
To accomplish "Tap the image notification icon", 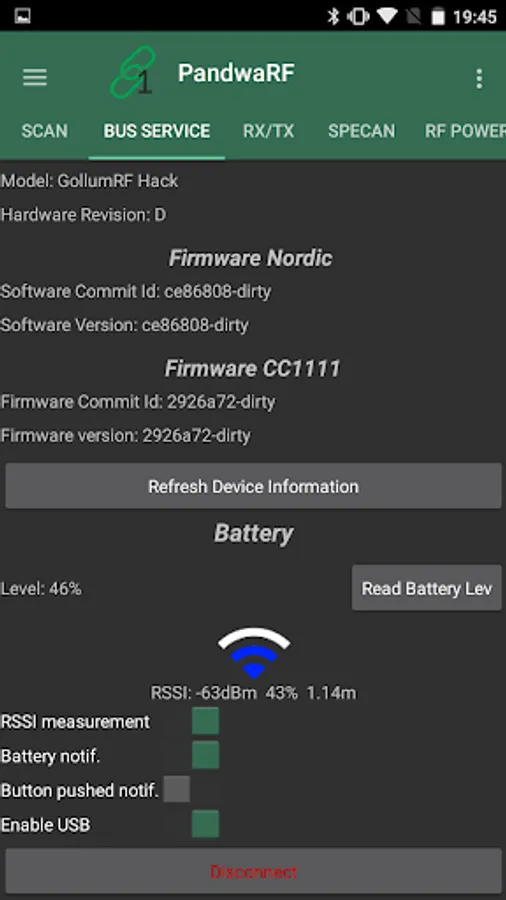I will 22,16.
